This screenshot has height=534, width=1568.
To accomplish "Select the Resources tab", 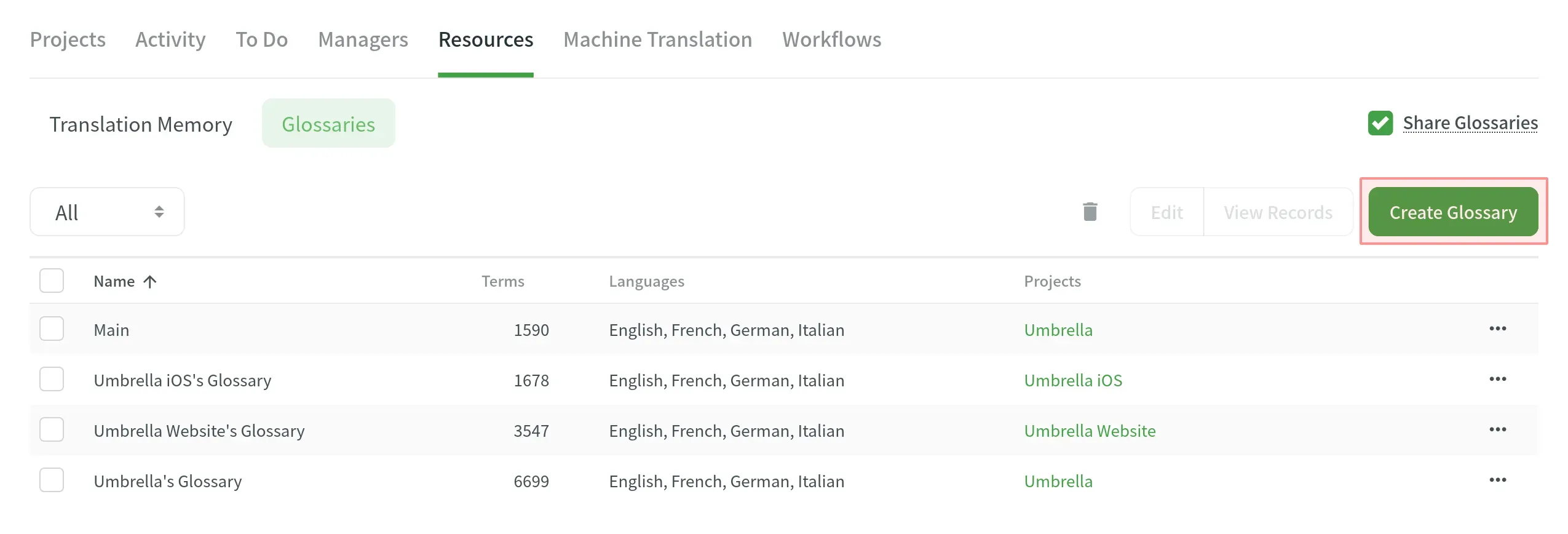I will 486,39.
